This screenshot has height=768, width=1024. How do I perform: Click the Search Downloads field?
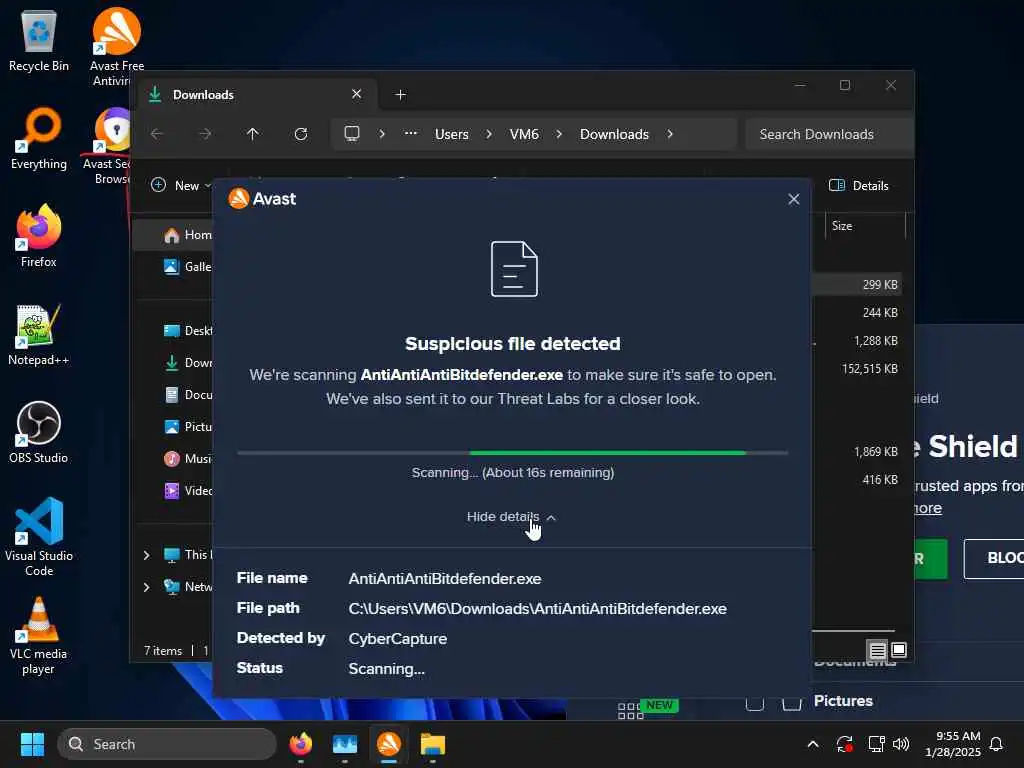click(829, 134)
